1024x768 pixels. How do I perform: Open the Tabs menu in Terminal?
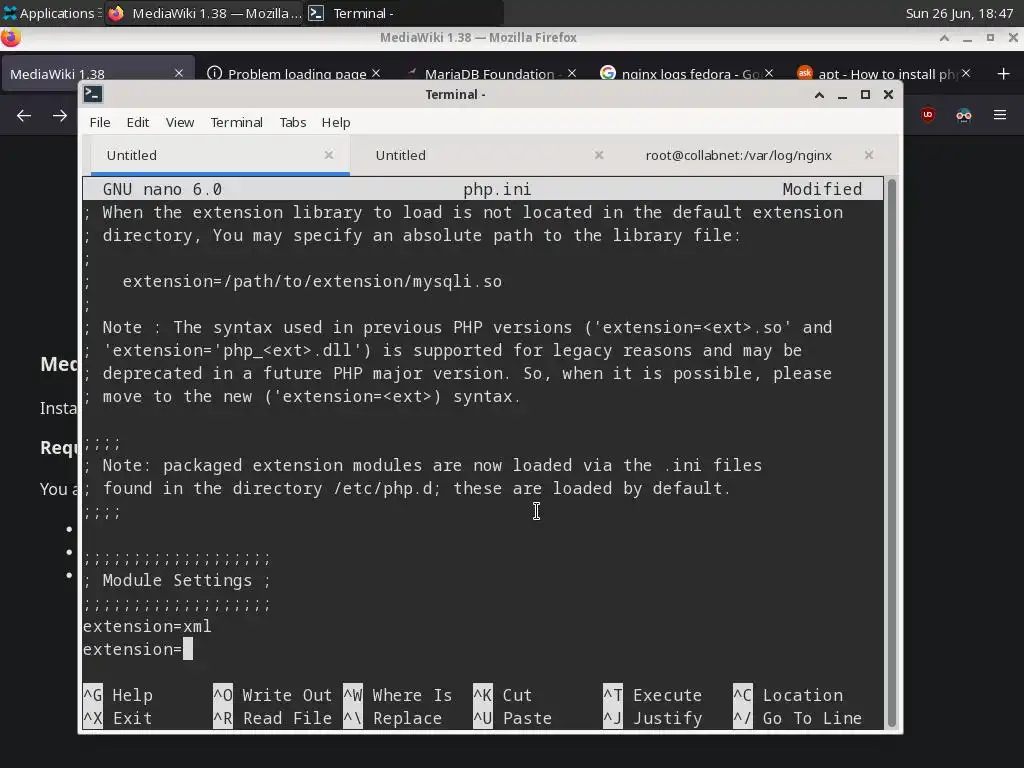pyautogui.click(x=293, y=122)
